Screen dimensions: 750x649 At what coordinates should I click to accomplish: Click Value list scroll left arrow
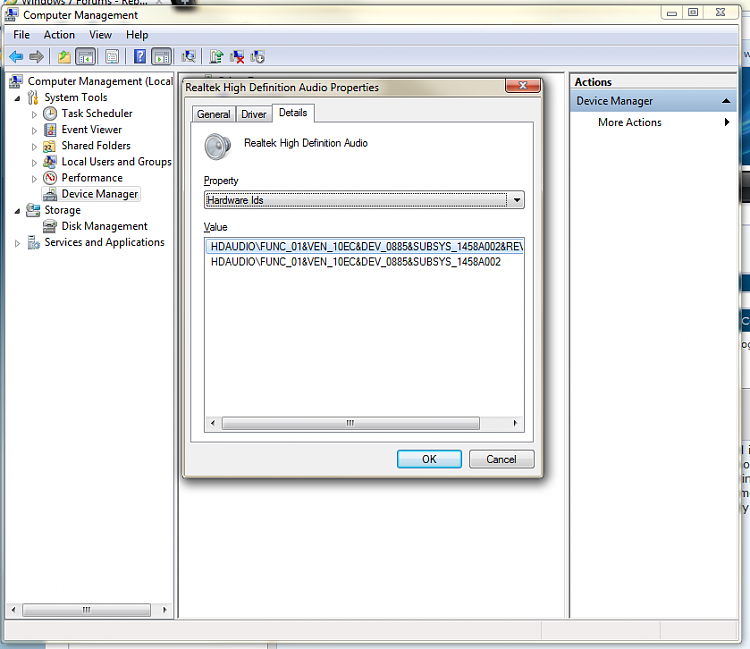tap(213, 423)
